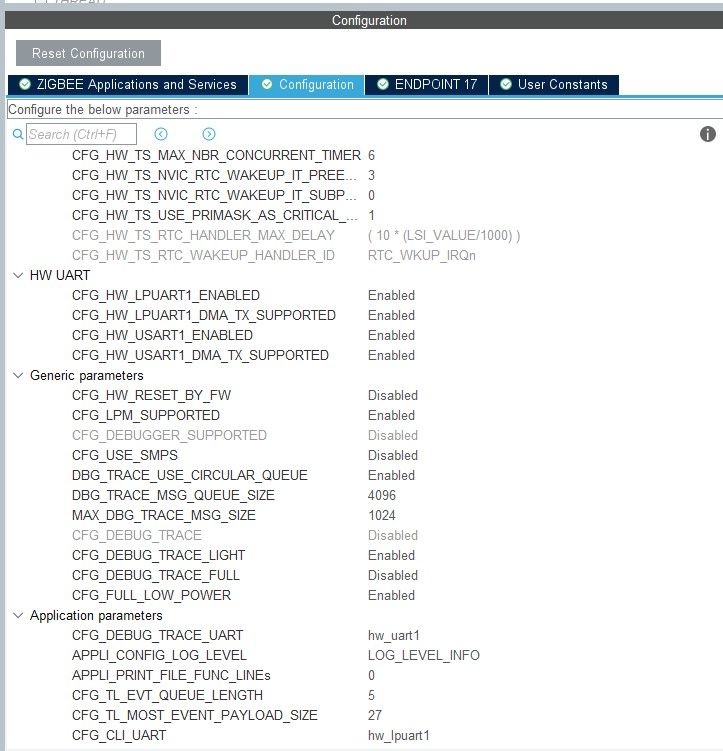Click the search magnifier icon
Image resolution: width=723 pixels, height=751 pixels.
18,134
